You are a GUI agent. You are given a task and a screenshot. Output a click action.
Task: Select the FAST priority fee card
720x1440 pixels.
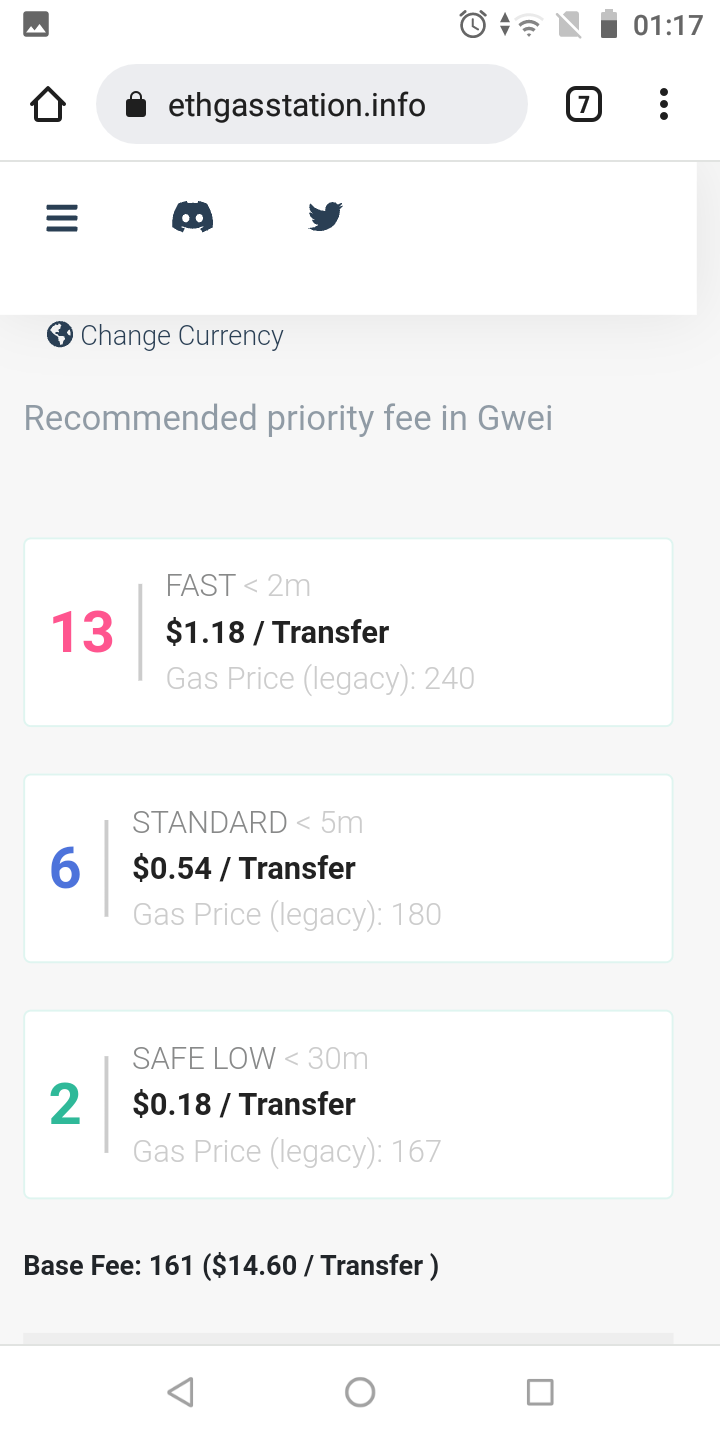[x=348, y=632]
